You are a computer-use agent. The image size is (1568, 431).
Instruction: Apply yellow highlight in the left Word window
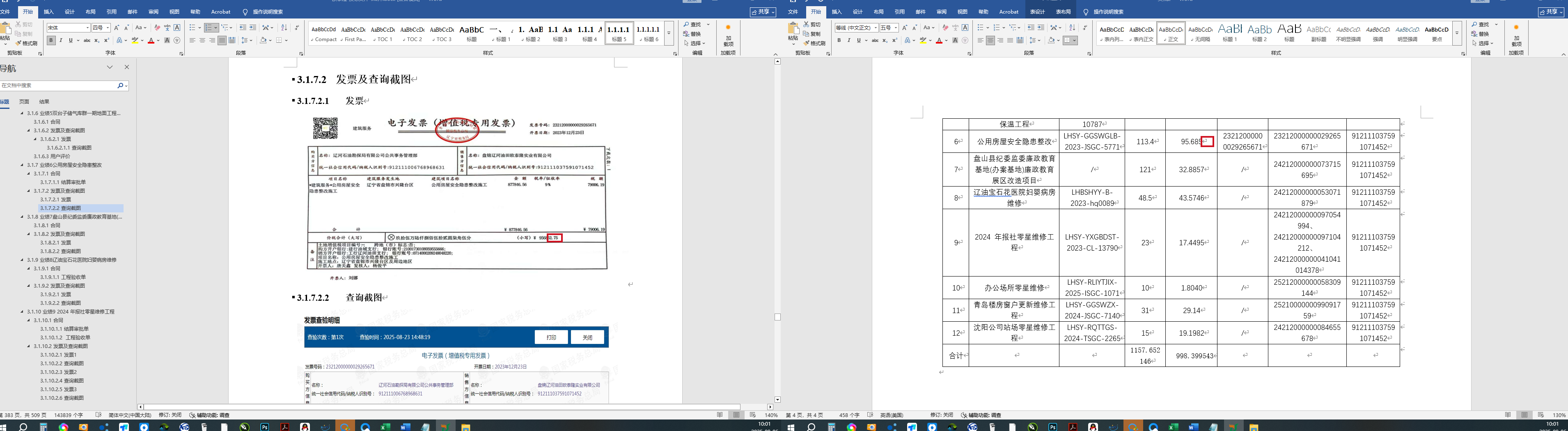[135, 40]
